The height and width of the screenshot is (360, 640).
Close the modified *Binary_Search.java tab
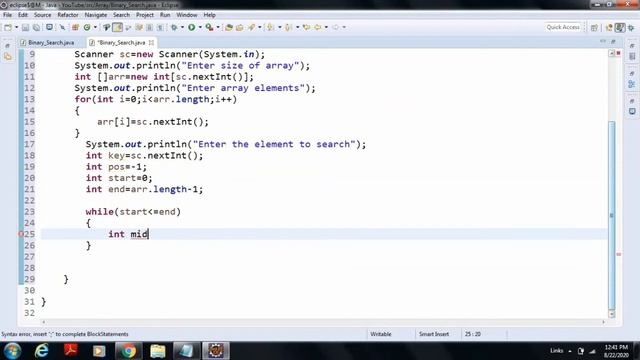[151, 42]
